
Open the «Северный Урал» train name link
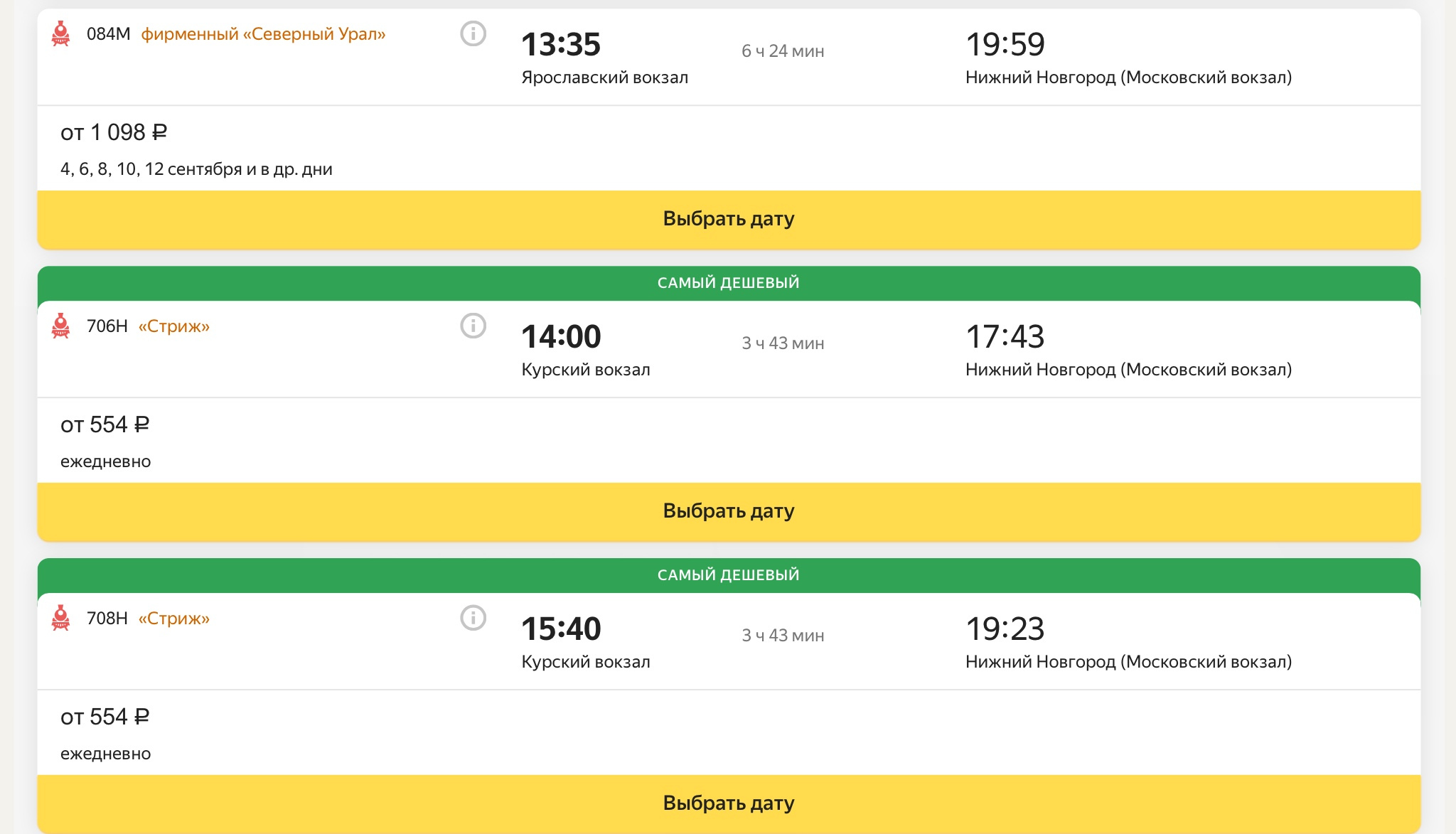click(x=263, y=34)
